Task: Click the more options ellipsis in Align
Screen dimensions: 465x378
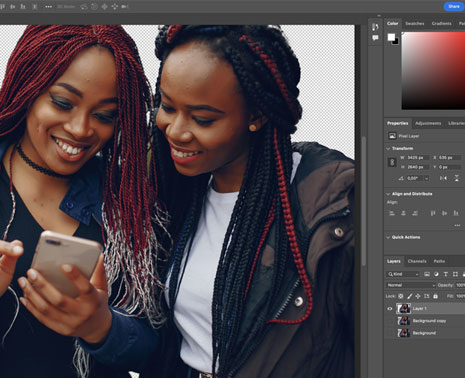Action: [457, 226]
